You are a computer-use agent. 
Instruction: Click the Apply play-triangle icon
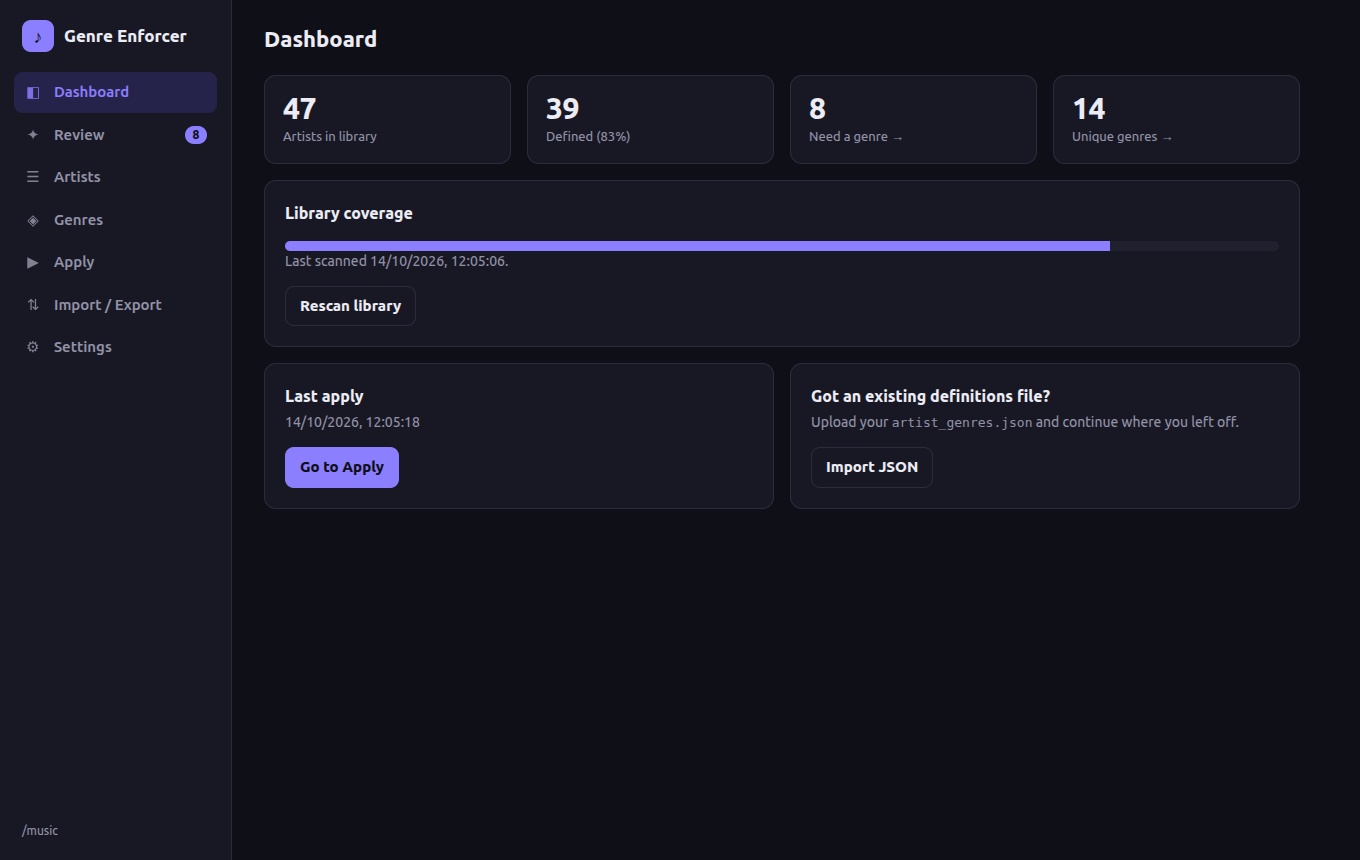point(33,262)
